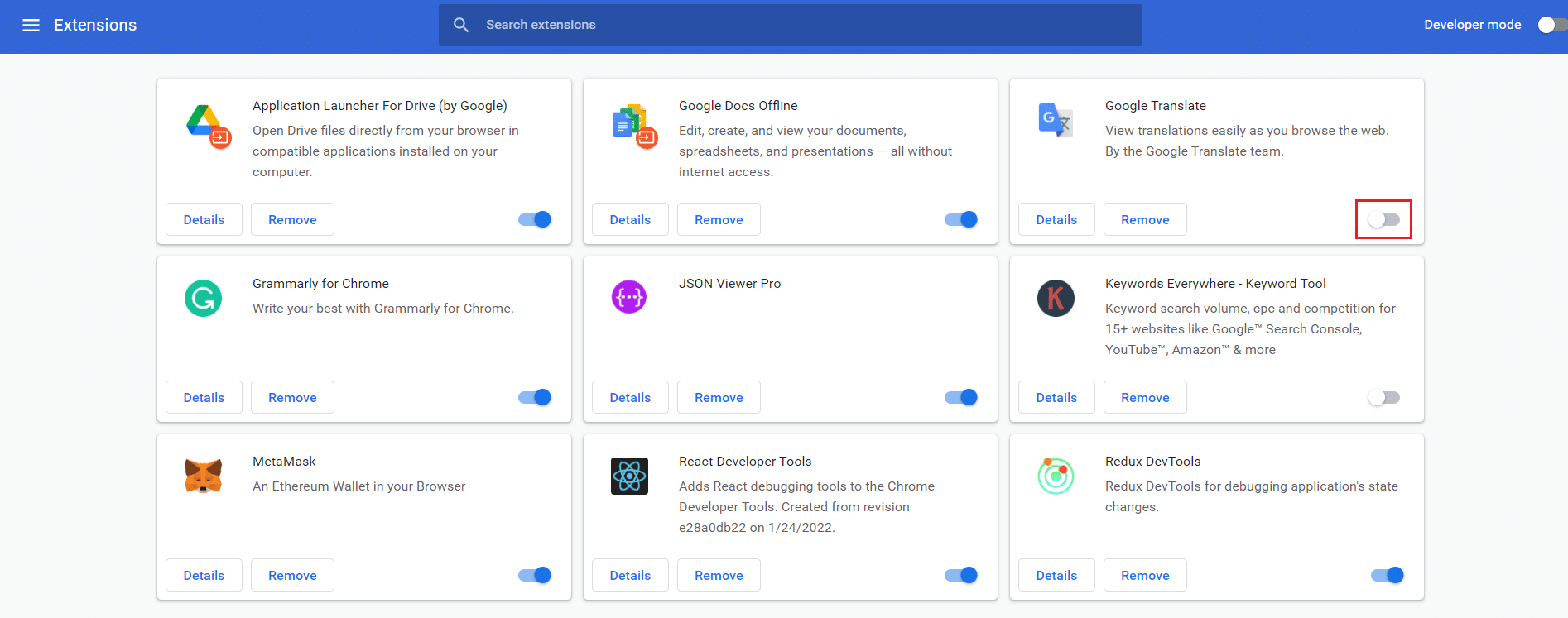
Task: Remove Grammarly for Chrome
Action: [292, 397]
